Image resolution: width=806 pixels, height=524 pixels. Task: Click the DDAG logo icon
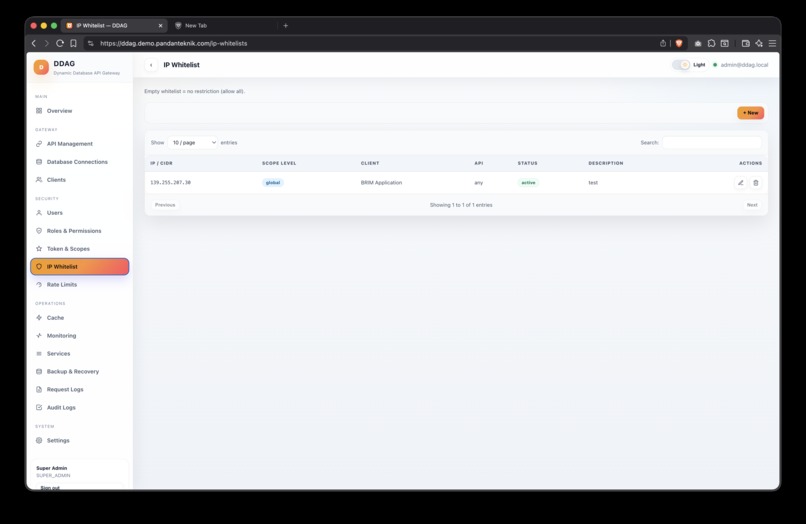[41, 67]
